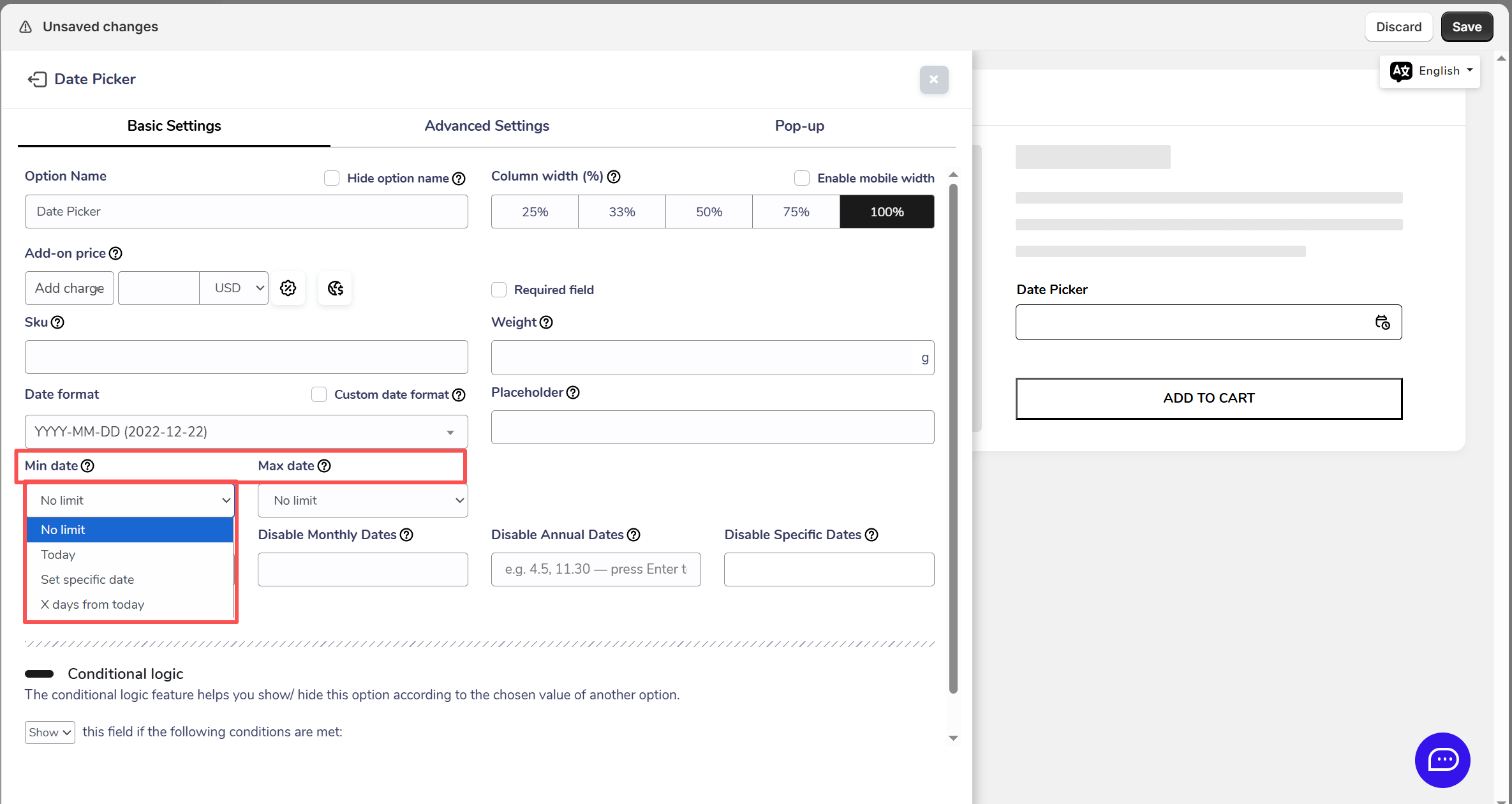This screenshot has height=804, width=1512.
Task: Open price settings gear icon next to USD
Action: point(288,288)
